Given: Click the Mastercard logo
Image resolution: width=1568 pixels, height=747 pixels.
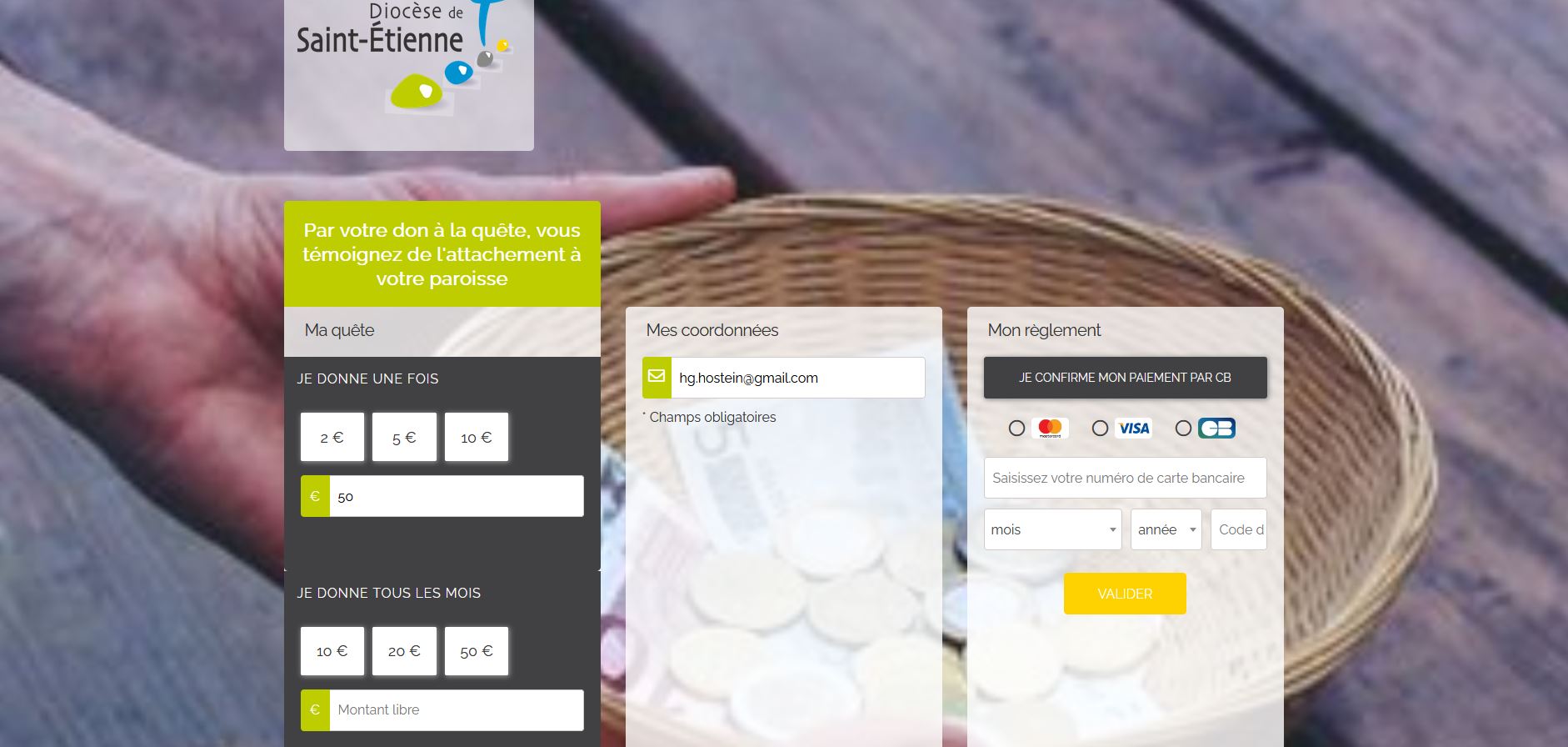Looking at the screenshot, I should coord(1050,428).
